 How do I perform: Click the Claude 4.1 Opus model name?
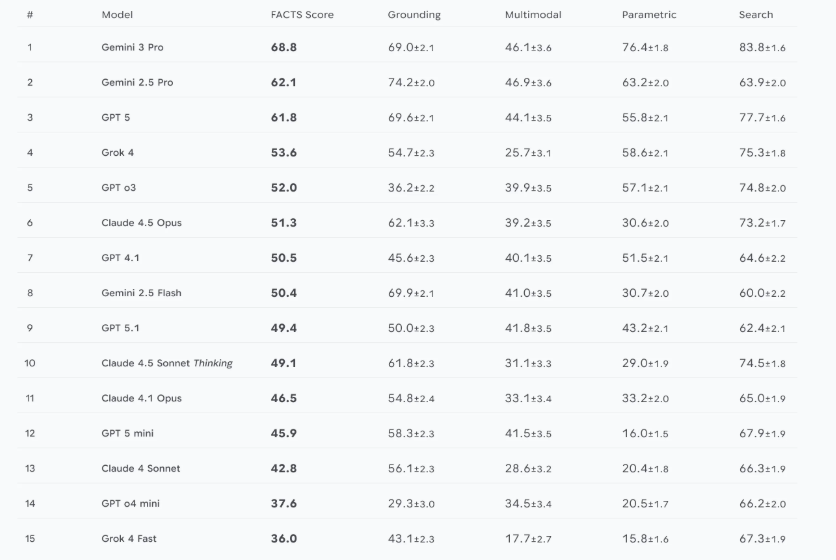click(141, 398)
